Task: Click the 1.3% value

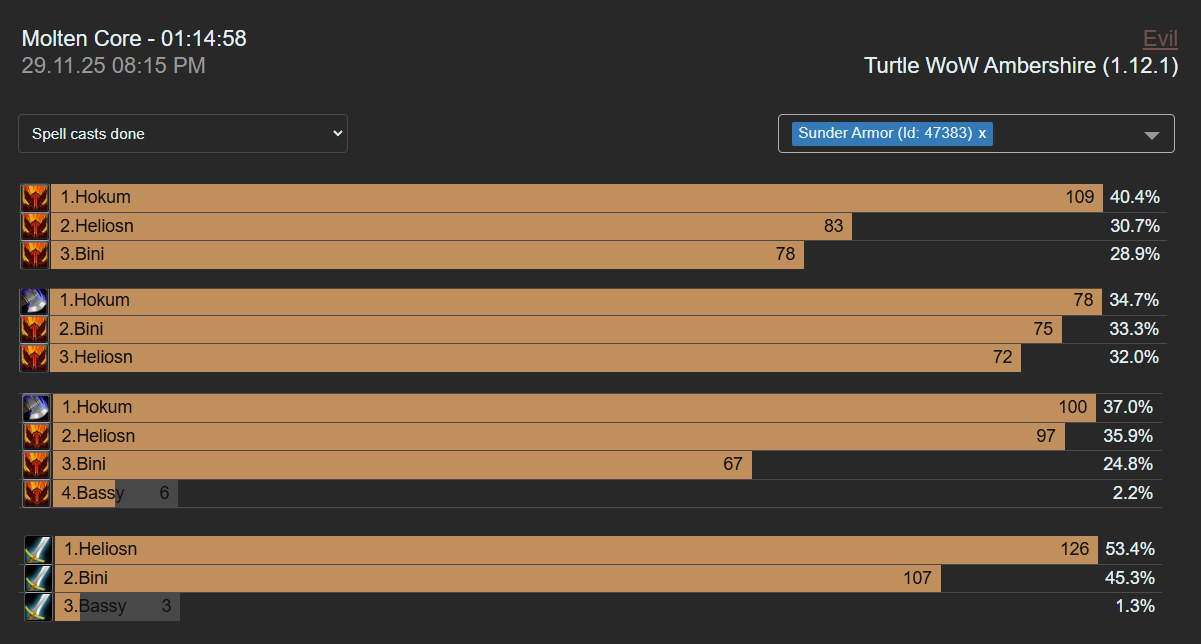Action: [1135, 607]
